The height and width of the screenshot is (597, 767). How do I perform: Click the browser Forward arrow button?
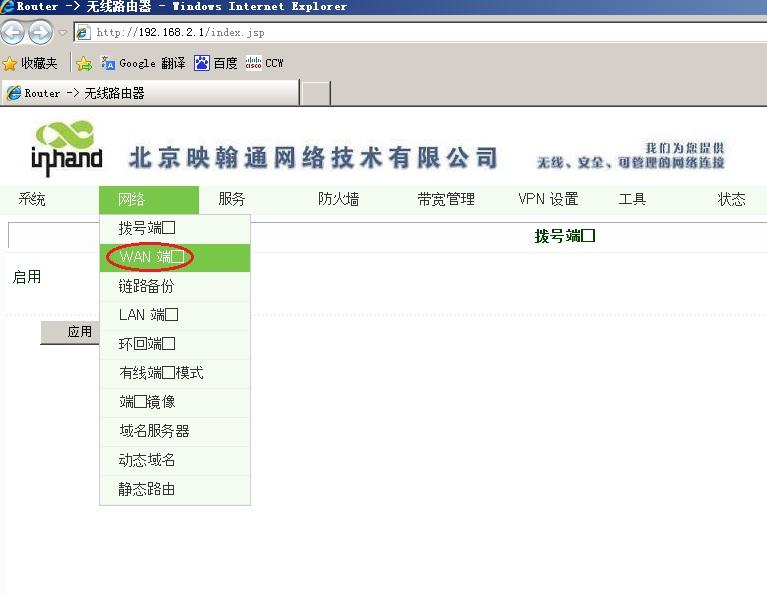[40, 33]
